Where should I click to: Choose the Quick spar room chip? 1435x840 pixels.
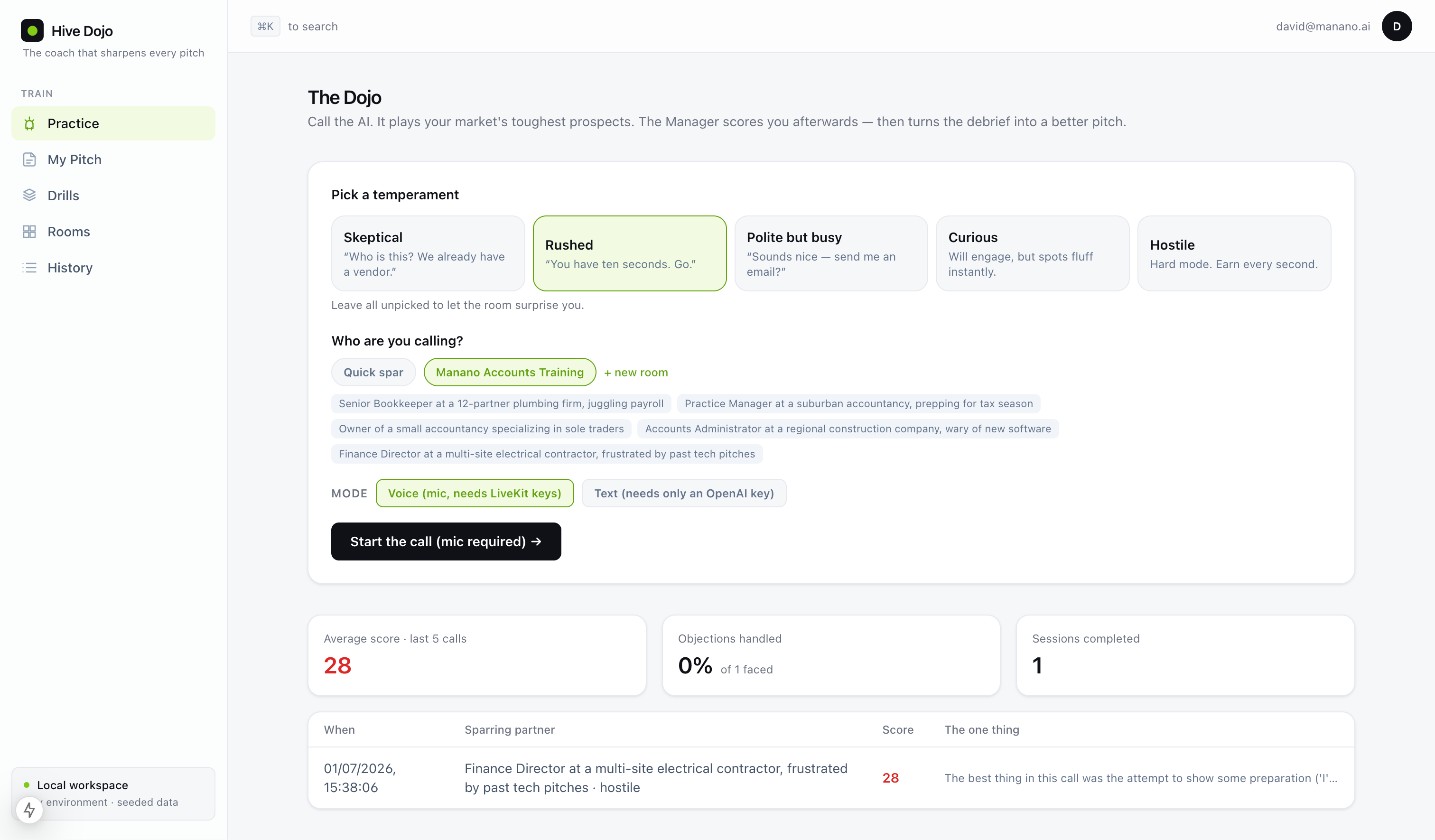[x=373, y=373]
